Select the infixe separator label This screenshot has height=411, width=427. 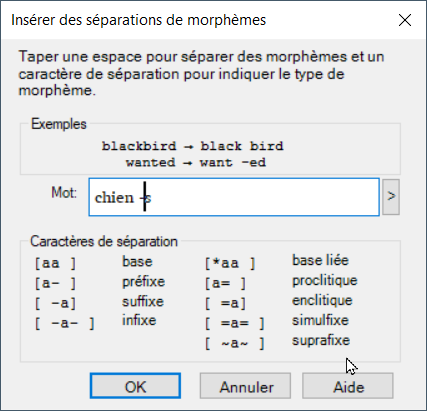(139, 320)
